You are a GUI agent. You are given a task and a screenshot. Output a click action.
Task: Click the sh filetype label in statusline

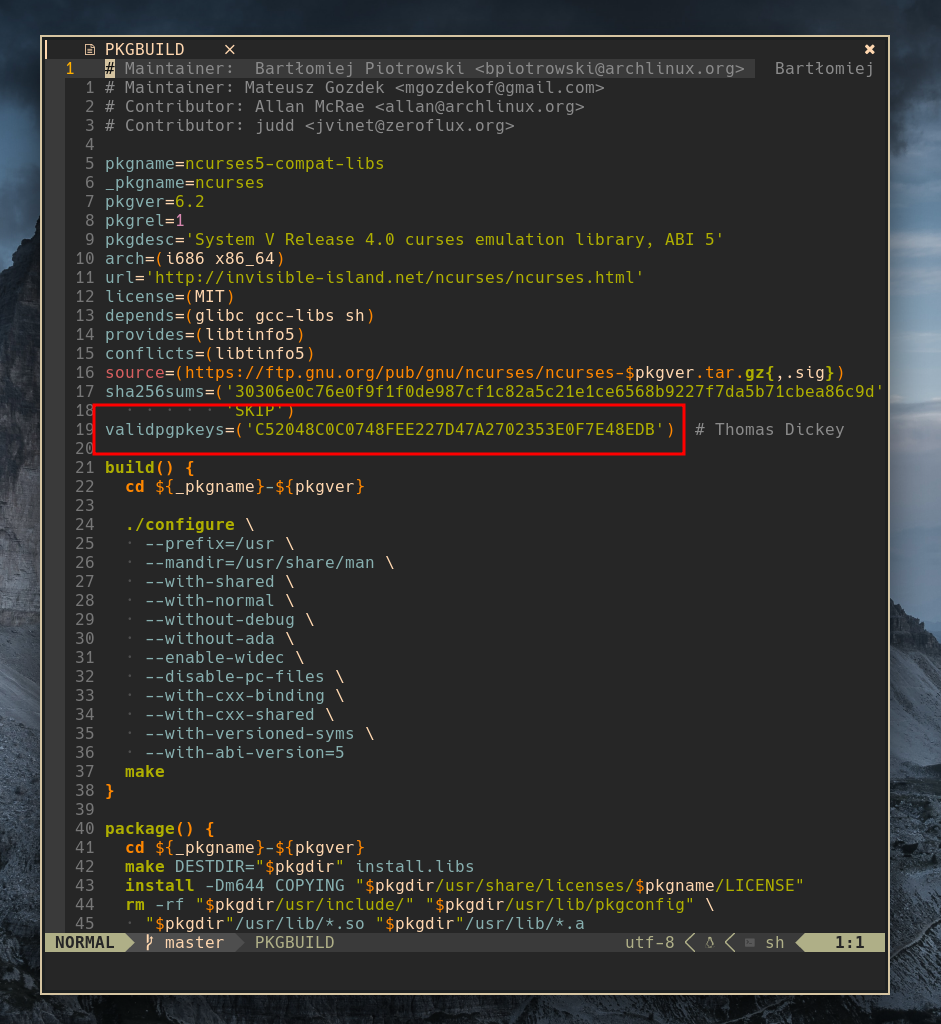(x=773, y=942)
